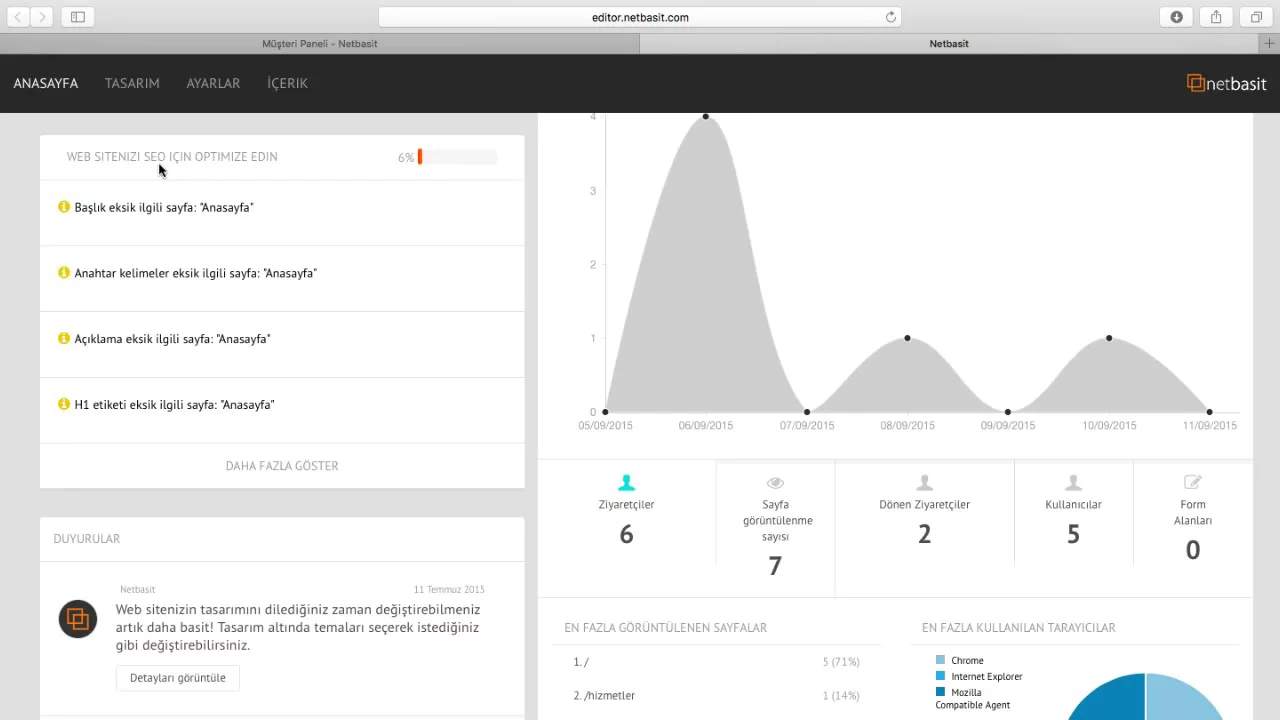This screenshot has height=720, width=1280.
Task: Click the Internet Explorer legend color swatch
Action: (940, 676)
